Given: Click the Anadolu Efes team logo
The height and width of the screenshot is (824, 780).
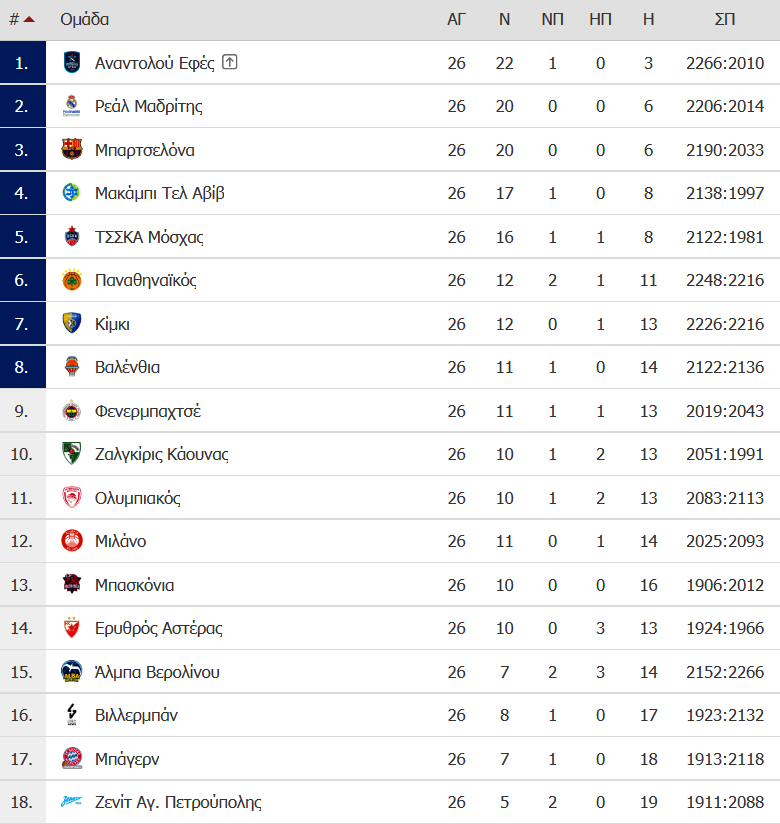Looking at the screenshot, I should (71, 63).
